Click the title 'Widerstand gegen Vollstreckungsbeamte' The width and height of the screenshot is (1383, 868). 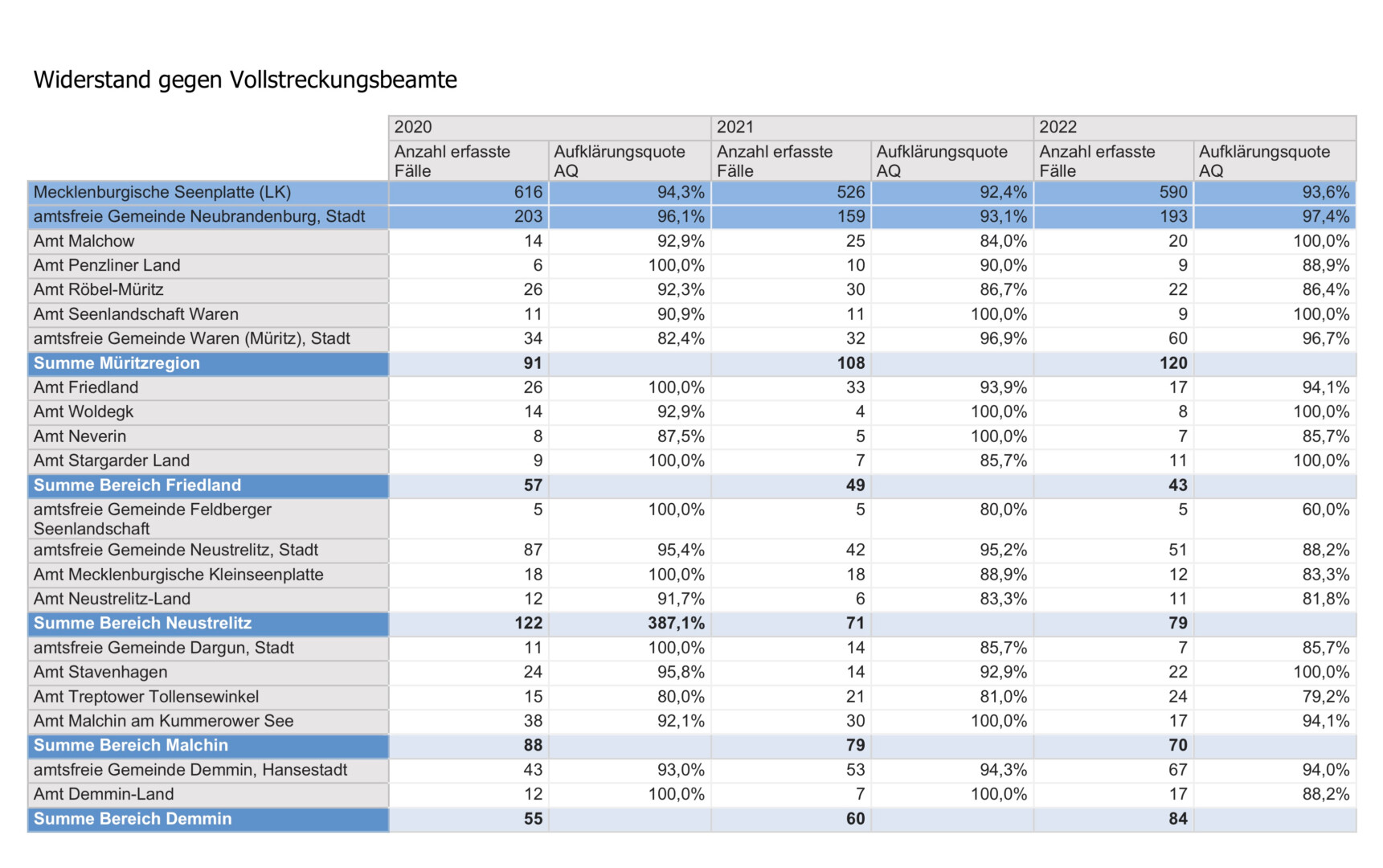[x=245, y=80]
